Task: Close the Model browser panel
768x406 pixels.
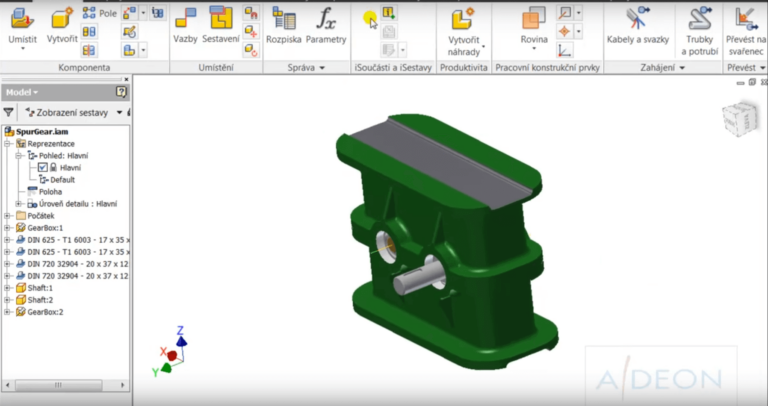Action: point(126,79)
